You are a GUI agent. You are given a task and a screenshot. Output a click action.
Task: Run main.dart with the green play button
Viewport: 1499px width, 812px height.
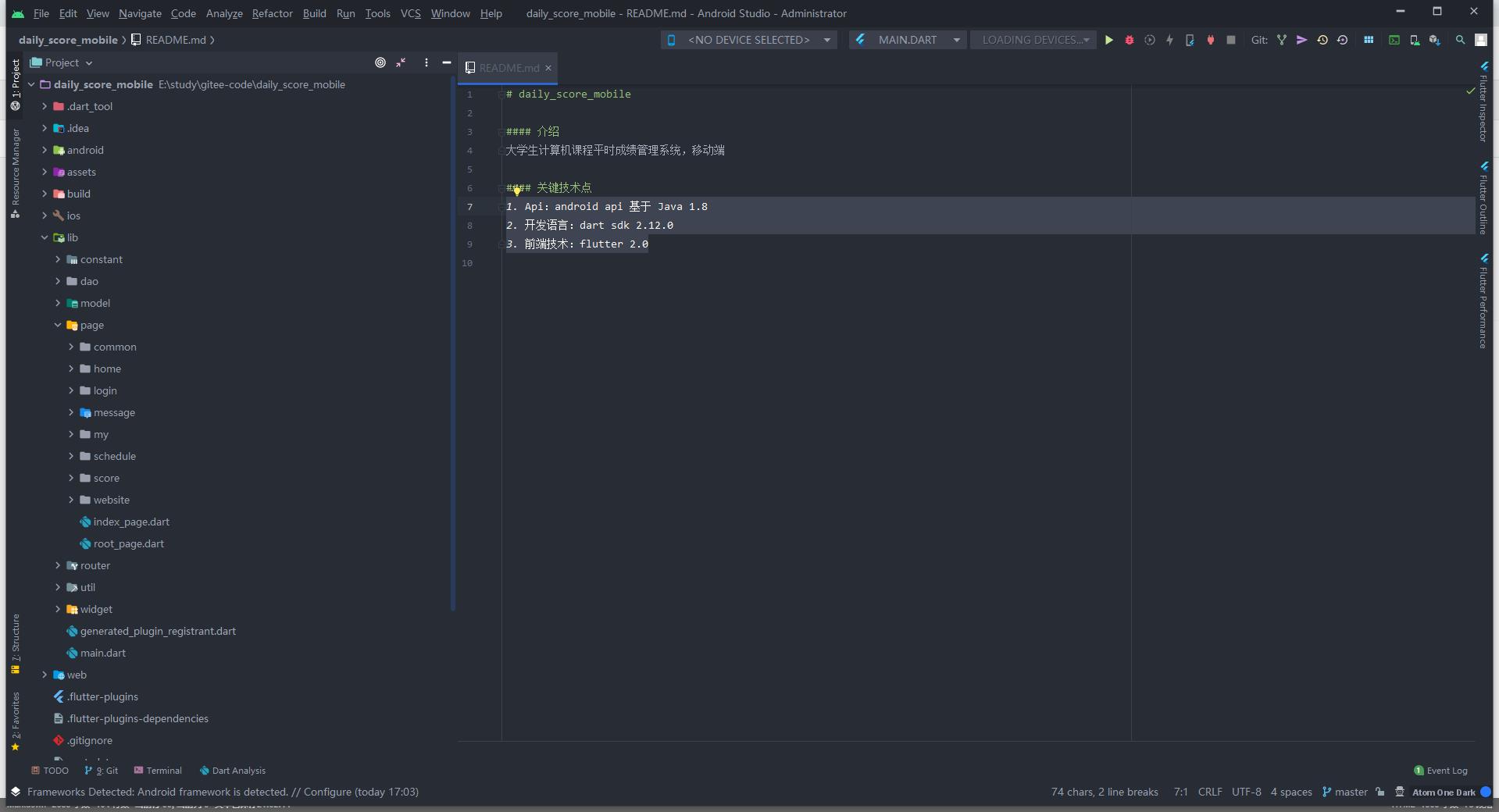[x=1108, y=40]
